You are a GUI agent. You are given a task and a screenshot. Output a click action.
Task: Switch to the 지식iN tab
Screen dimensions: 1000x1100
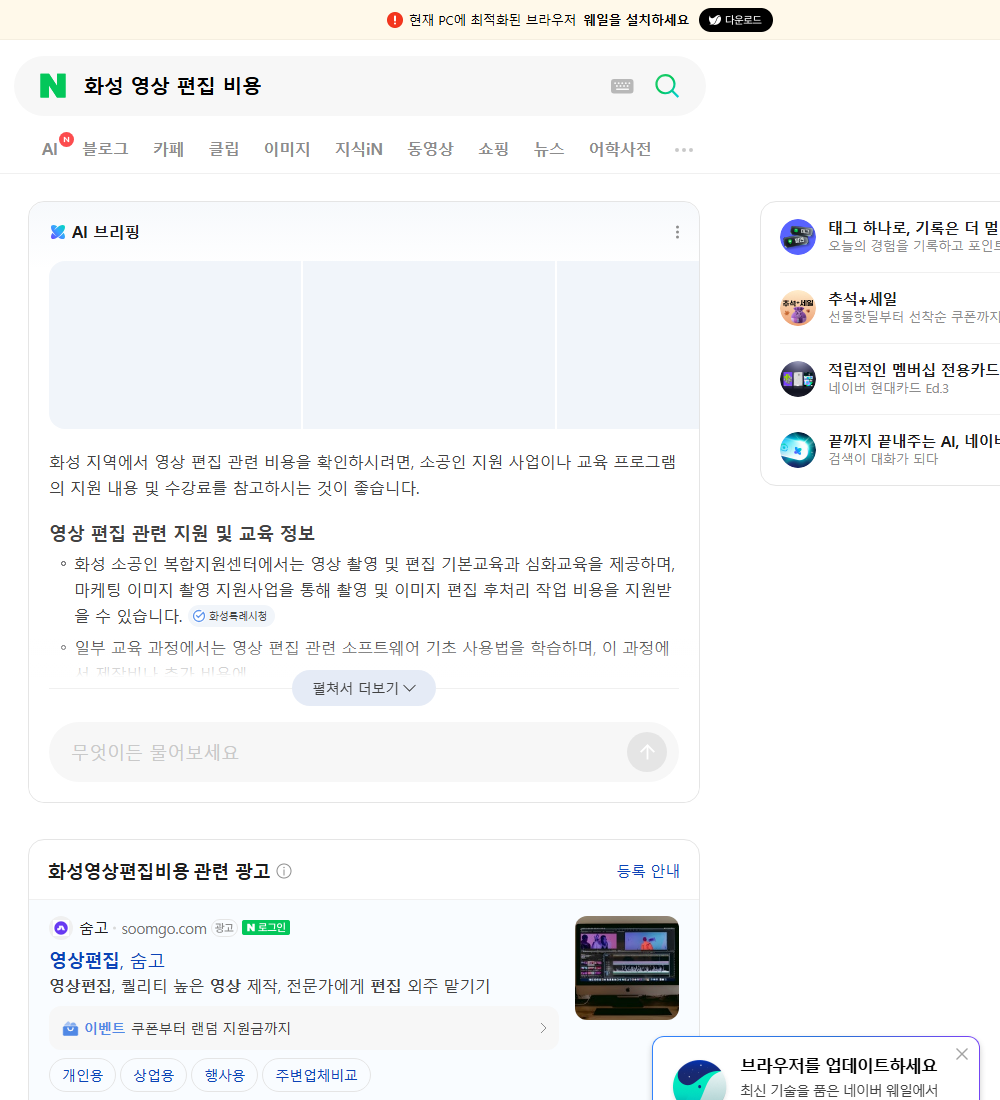click(359, 149)
